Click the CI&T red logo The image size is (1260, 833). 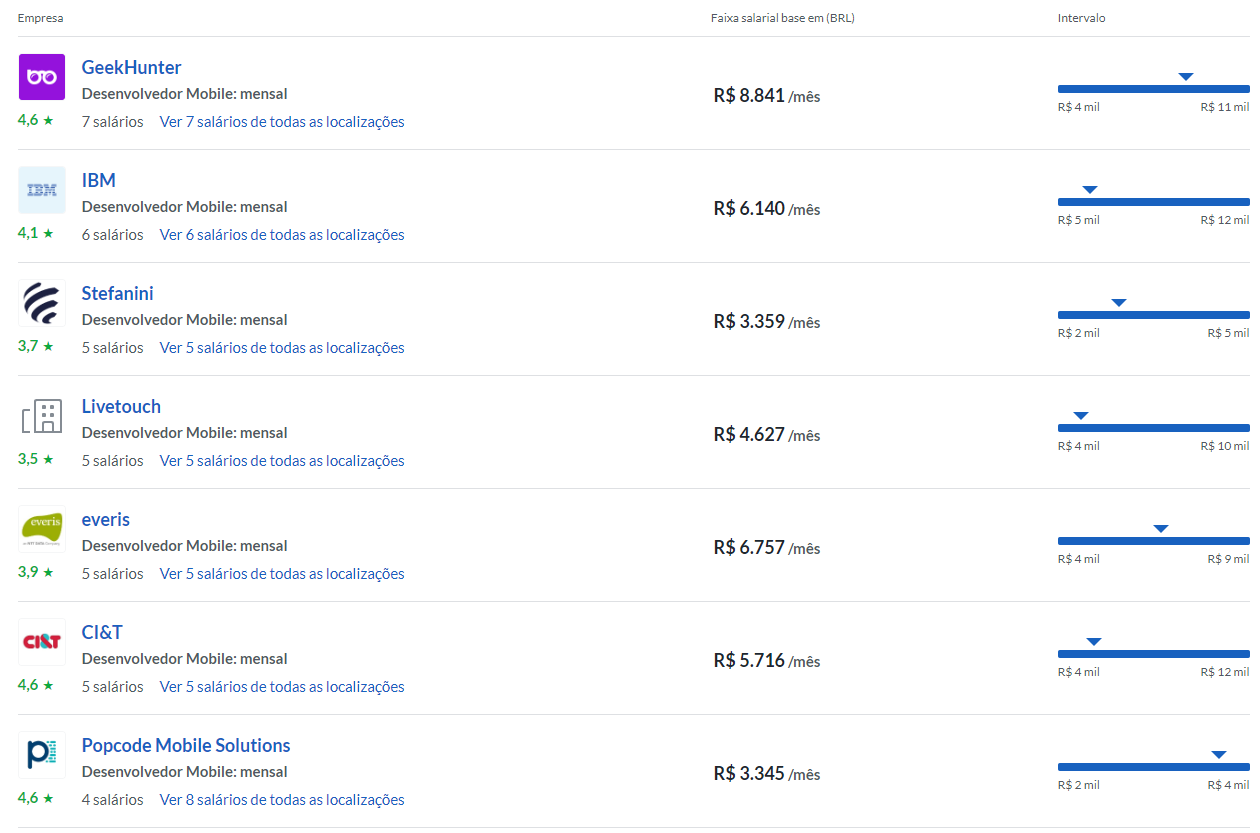(x=42, y=642)
